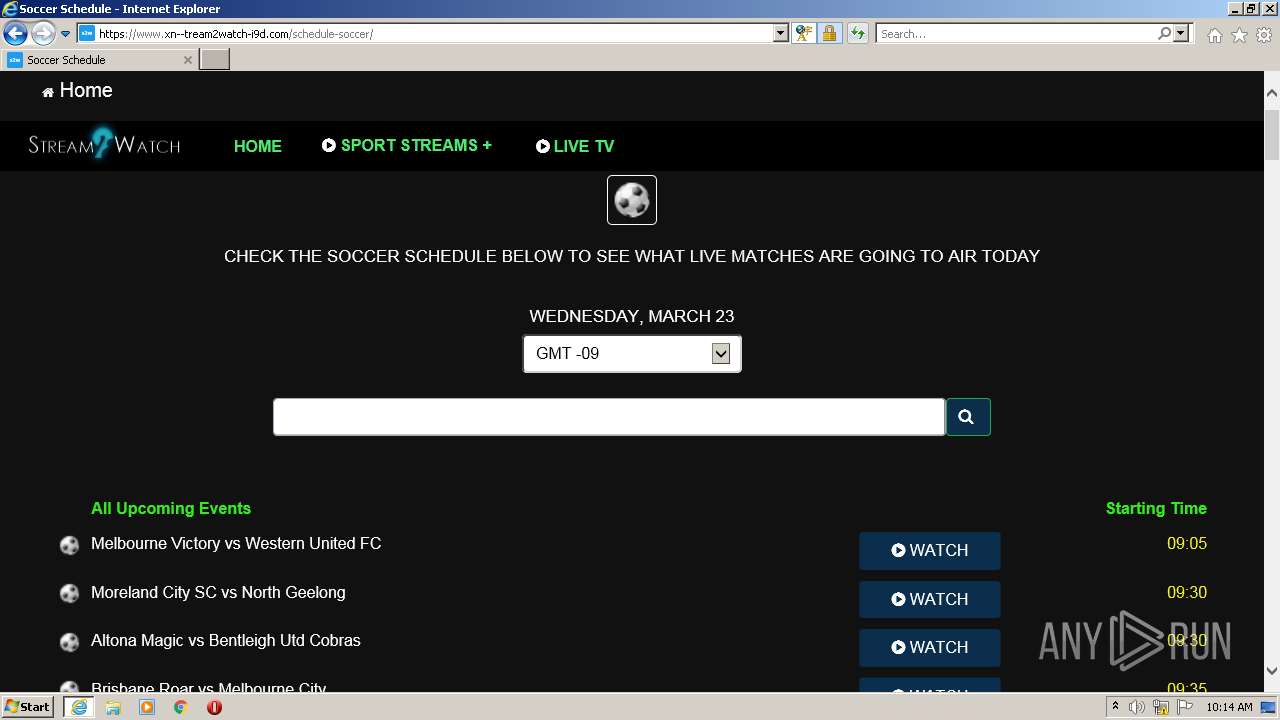1280x720 pixels.
Task: Click Moreland City SC vs North Geelong text
Action: (218, 592)
